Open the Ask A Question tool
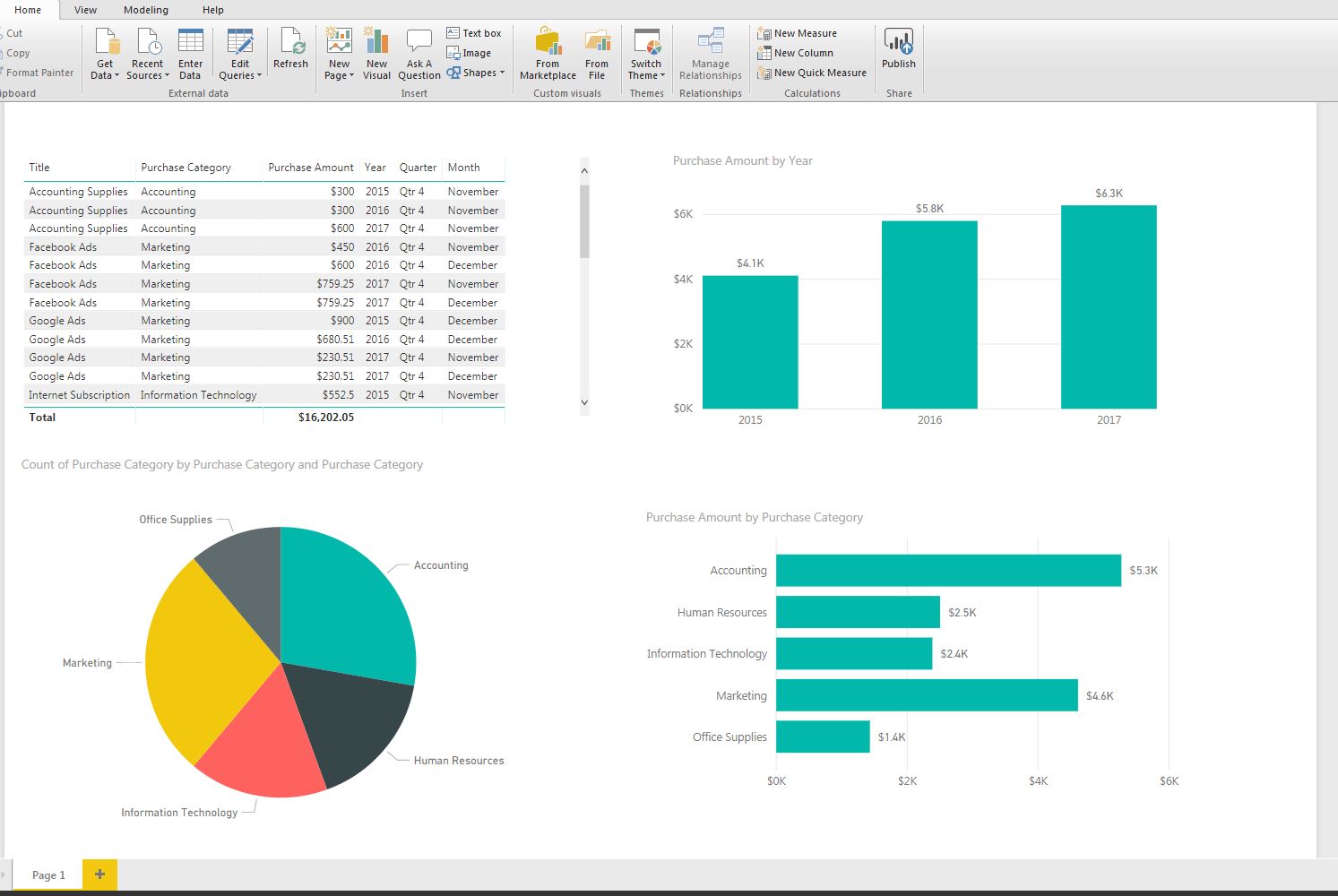Screen dimensions: 1338x896 [x=419, y=42]
